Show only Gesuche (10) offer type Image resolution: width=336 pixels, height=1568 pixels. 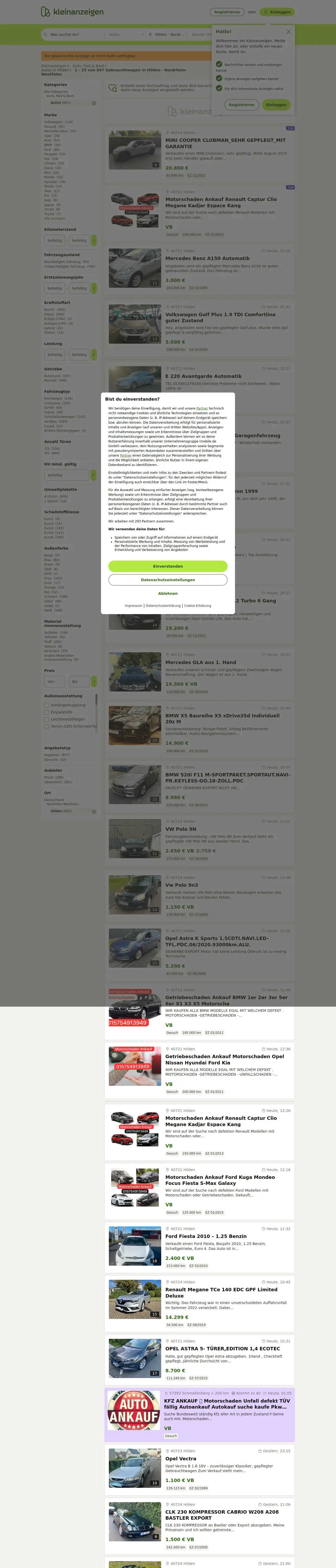click(x=55, y=760)
